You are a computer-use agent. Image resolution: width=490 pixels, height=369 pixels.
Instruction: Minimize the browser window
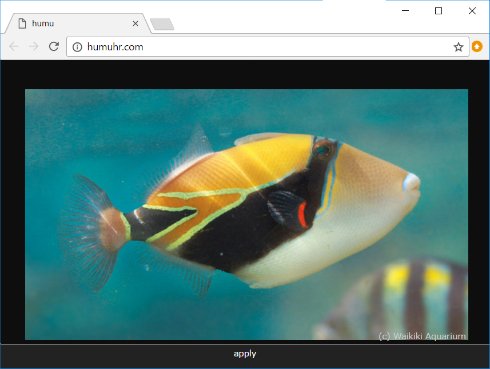405,11
